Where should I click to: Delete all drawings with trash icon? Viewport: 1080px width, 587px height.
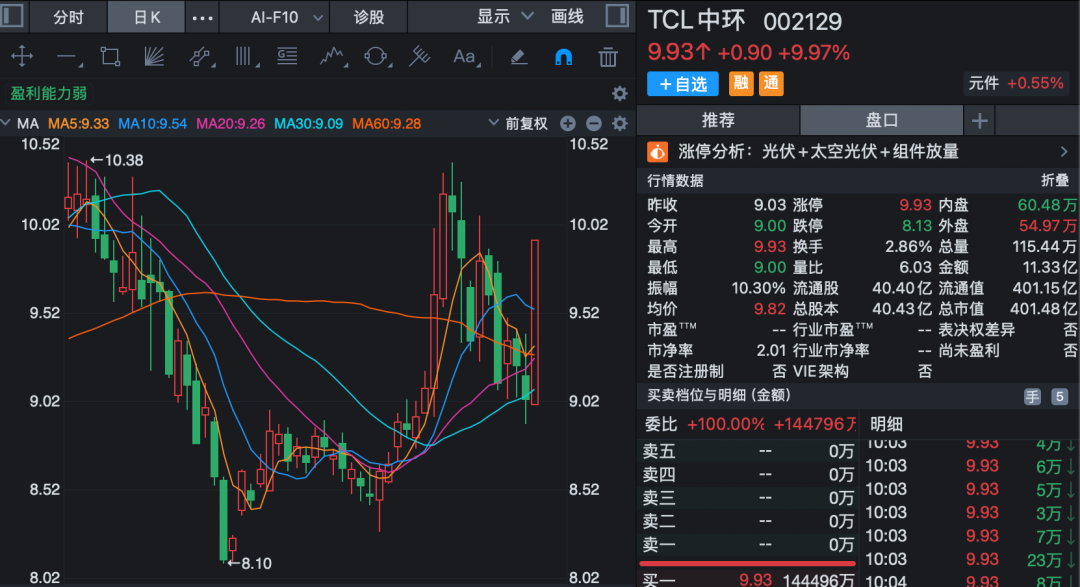pyautogui.click(x=608, y=56)
